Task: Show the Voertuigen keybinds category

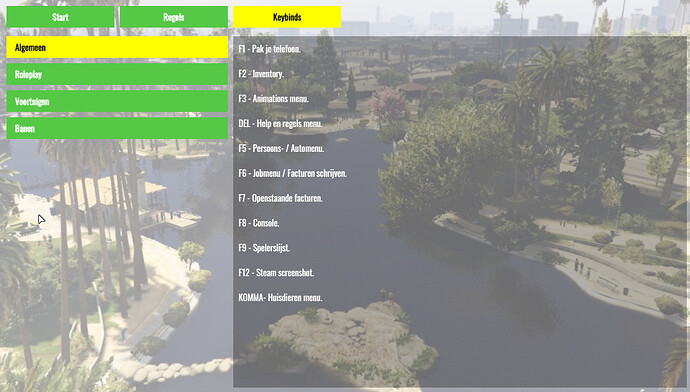Action: (x=117, y=102)
